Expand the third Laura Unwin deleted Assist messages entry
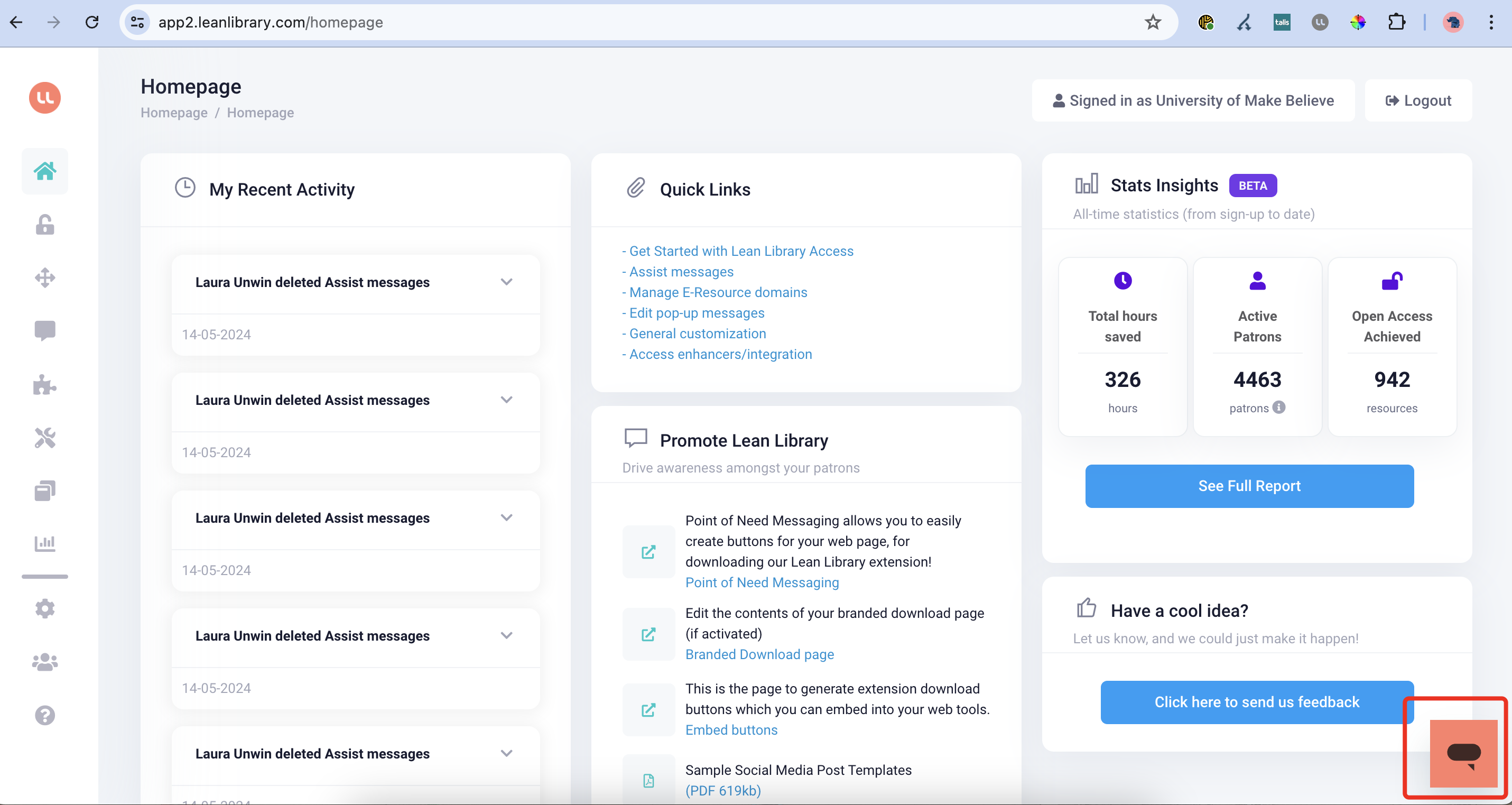Viewport: 1512px width, 805px height. (x=506, y=518)
